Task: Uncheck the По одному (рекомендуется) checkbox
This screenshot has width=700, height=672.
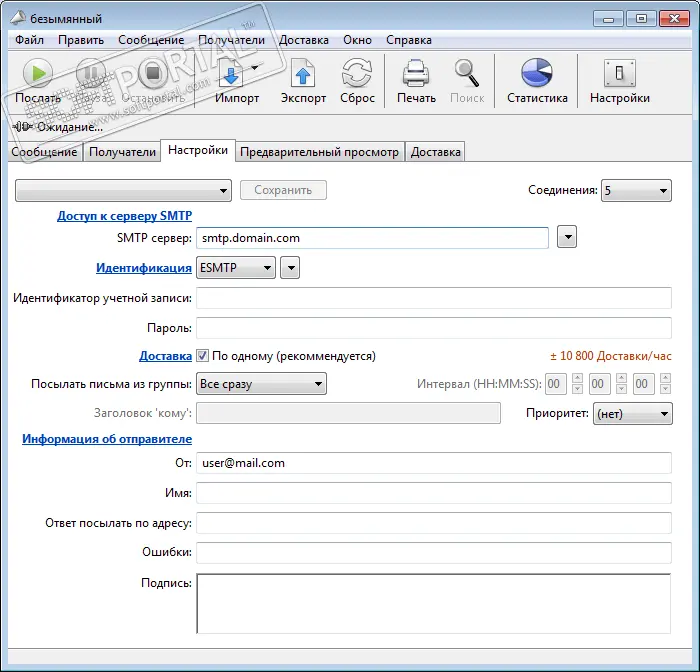Action: [202, 356]
